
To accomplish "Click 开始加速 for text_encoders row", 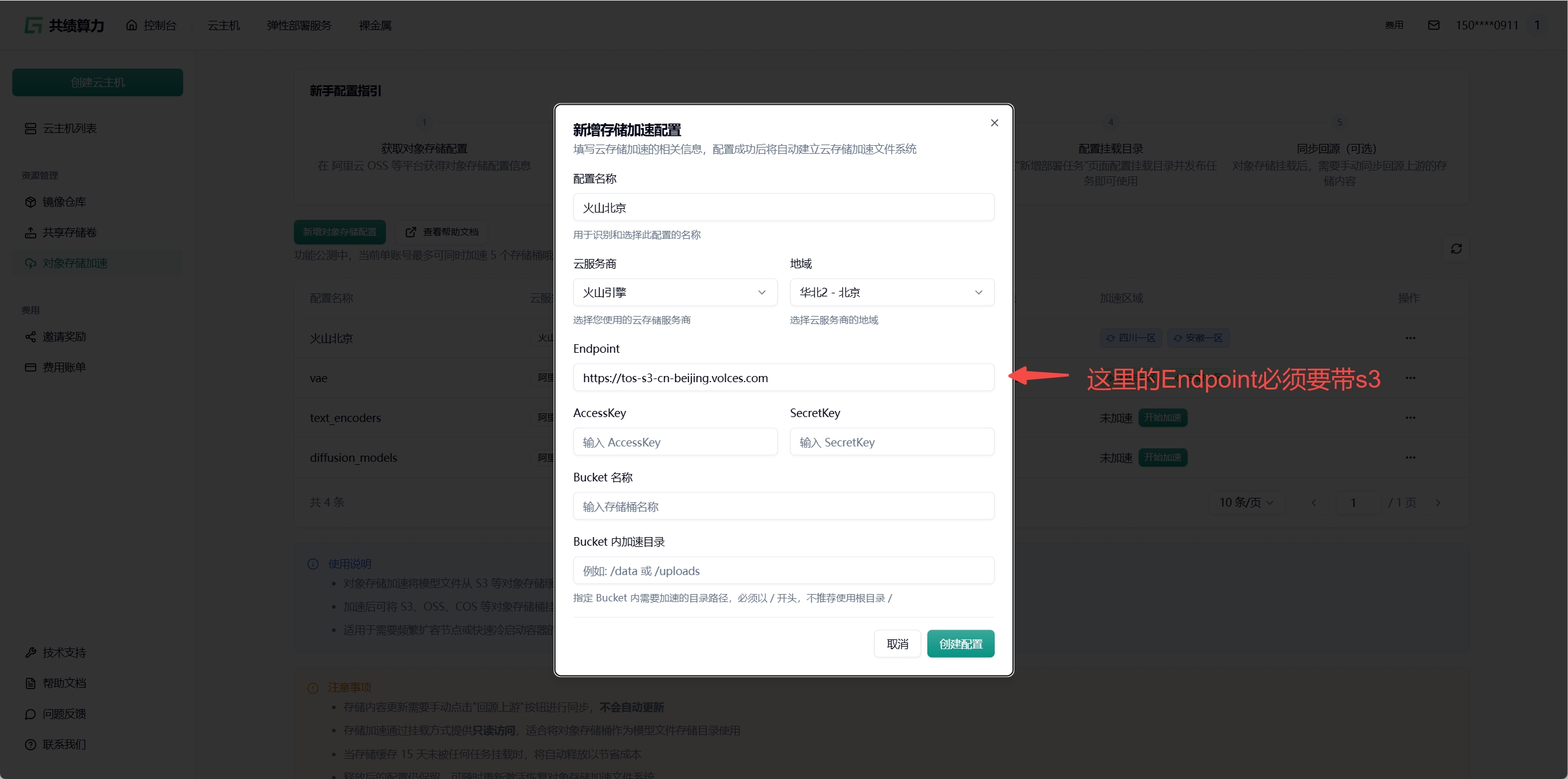I will click(1162, 418).
